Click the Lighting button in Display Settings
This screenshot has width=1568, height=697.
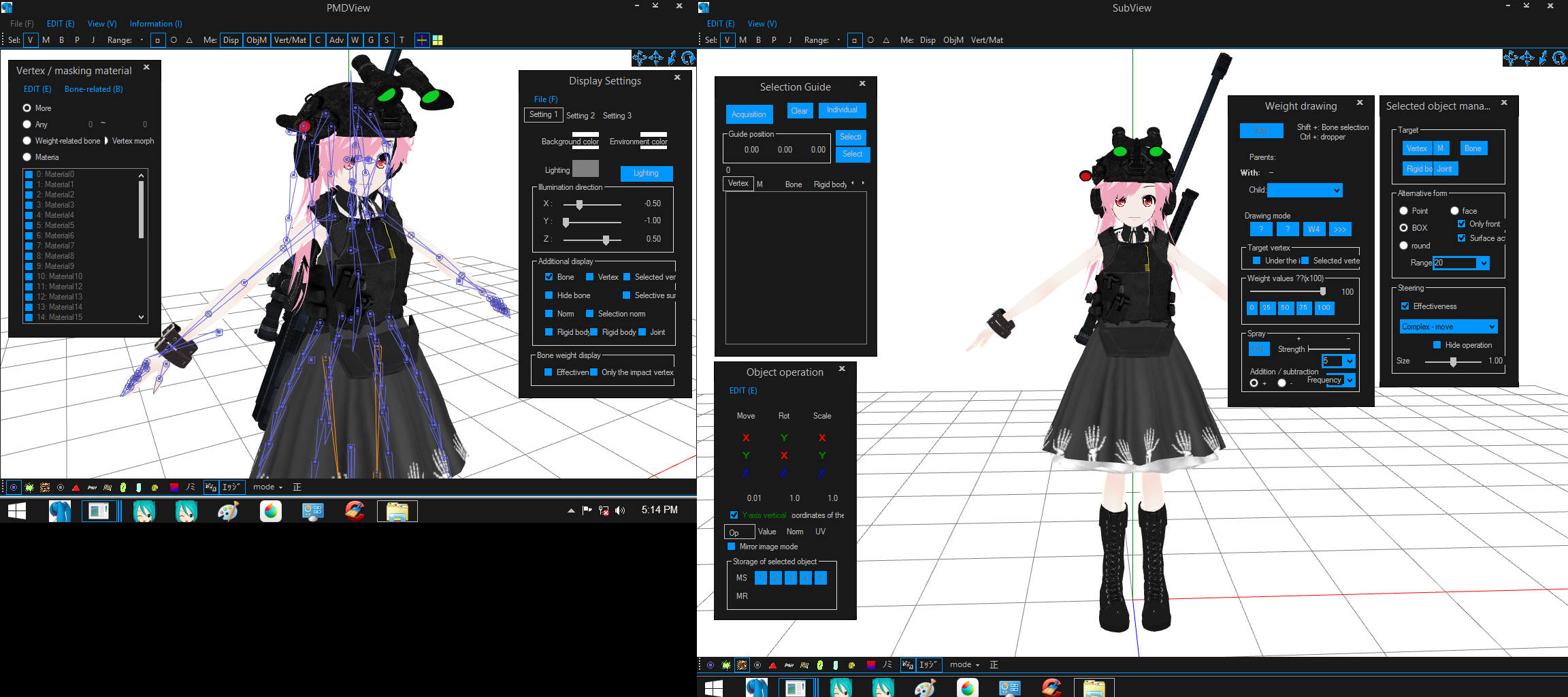(646, 173)
